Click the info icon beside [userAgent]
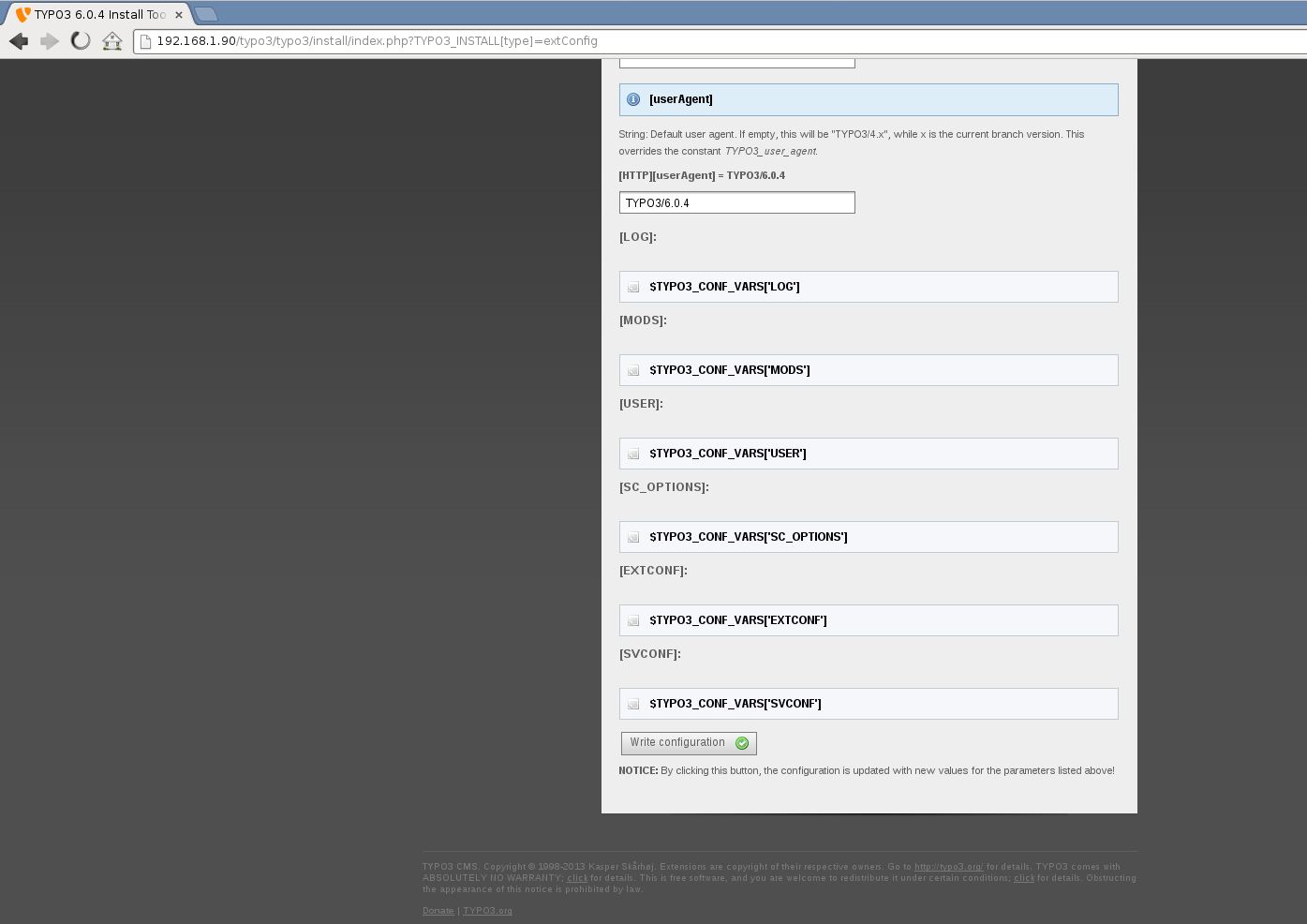The image size is (1307, 924). pyautogui.click(x=633, y=99)
